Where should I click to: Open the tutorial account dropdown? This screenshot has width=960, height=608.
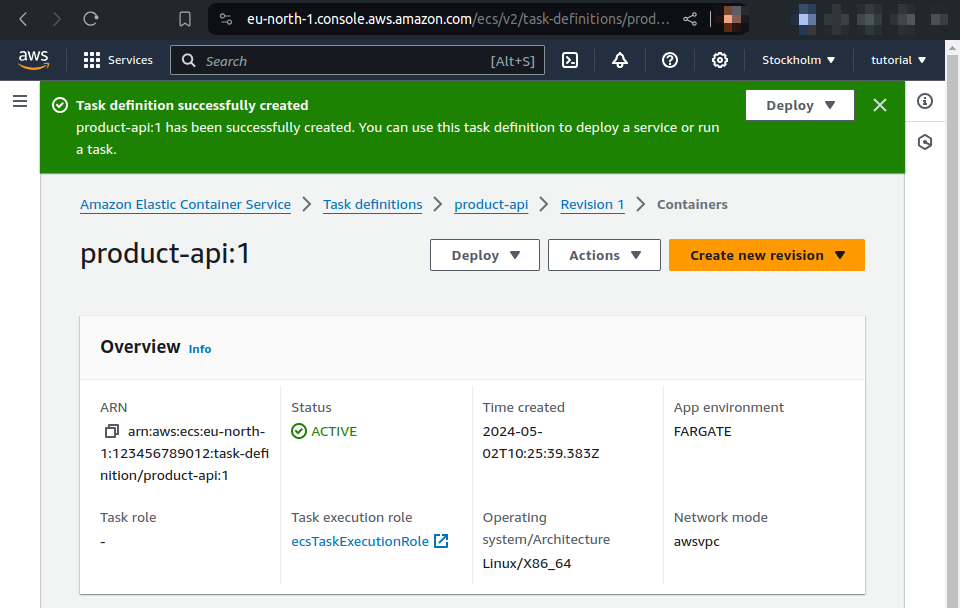(898, 60)
